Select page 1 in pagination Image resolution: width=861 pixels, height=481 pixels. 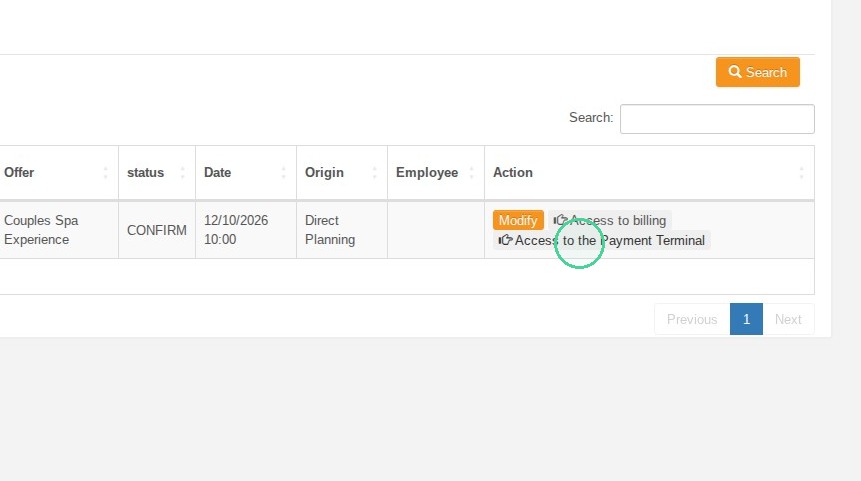(746, 319)
